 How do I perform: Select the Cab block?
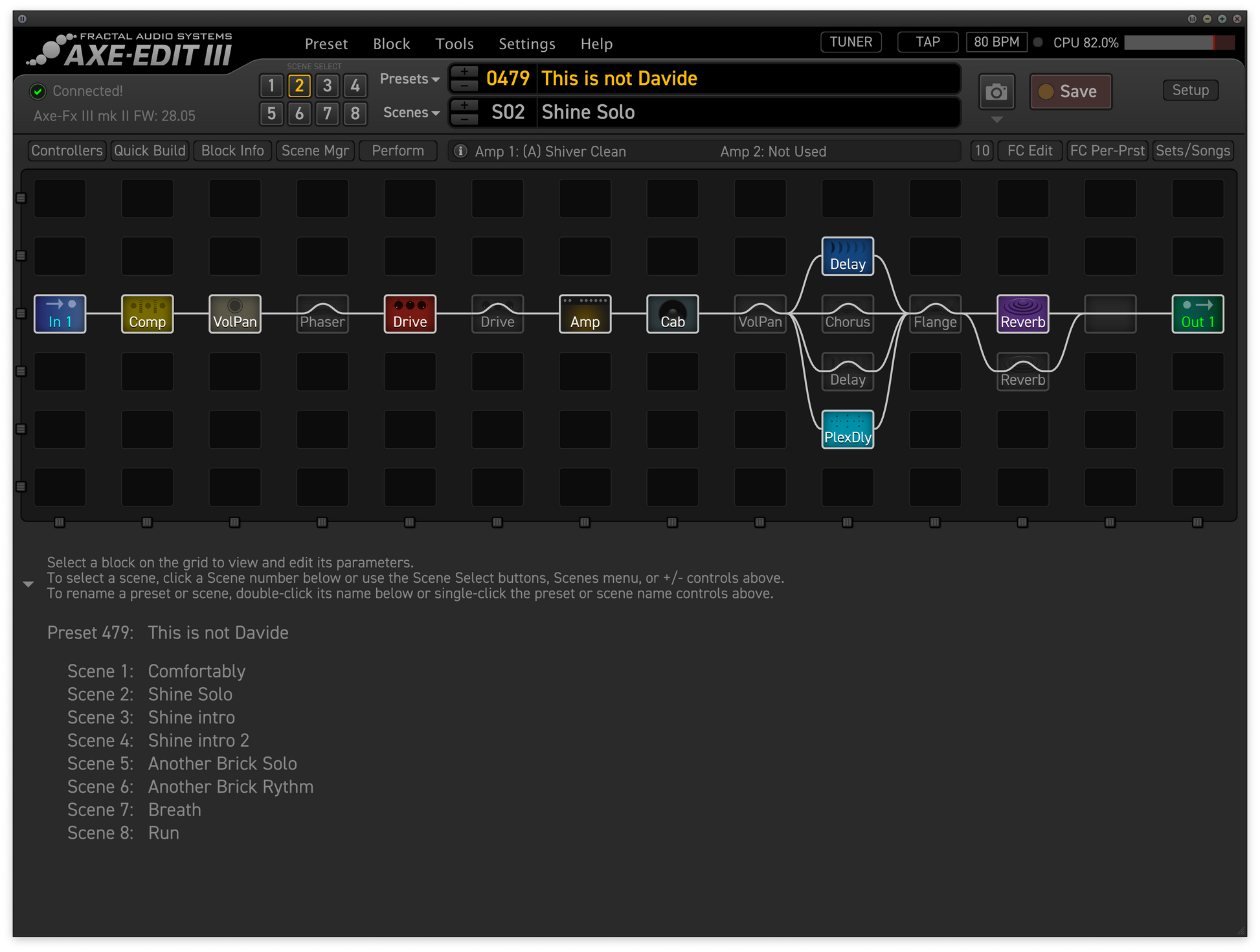pos(672,314)
